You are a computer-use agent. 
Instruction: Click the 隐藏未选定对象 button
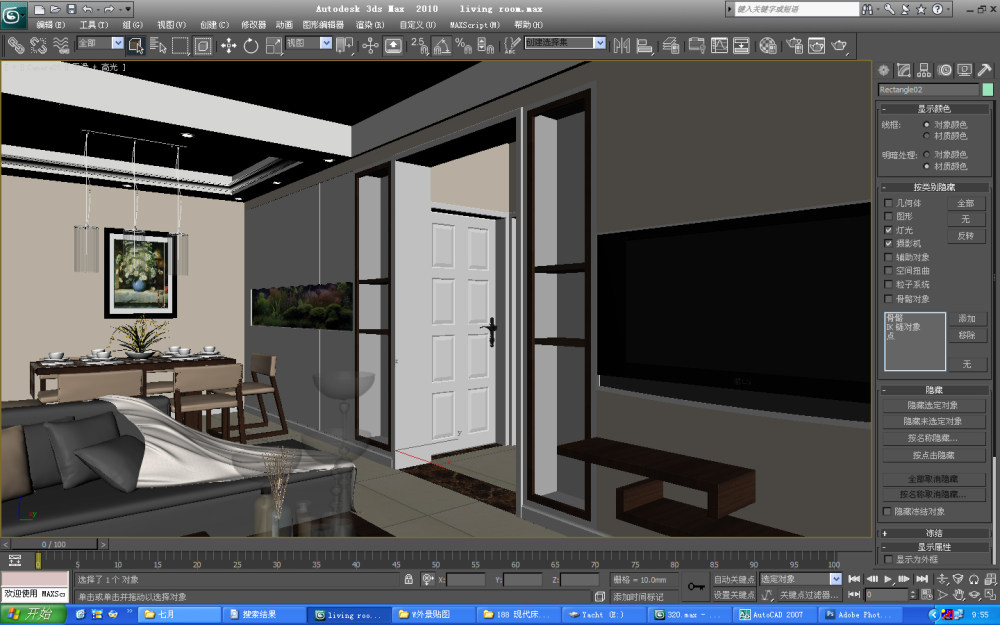click(x=934, y=422)
